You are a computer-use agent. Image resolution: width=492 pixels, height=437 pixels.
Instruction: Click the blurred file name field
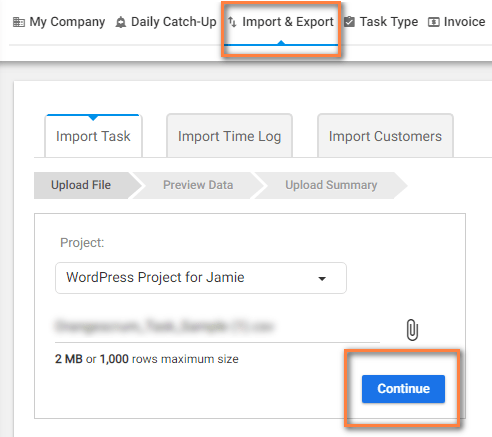[217, 327]
